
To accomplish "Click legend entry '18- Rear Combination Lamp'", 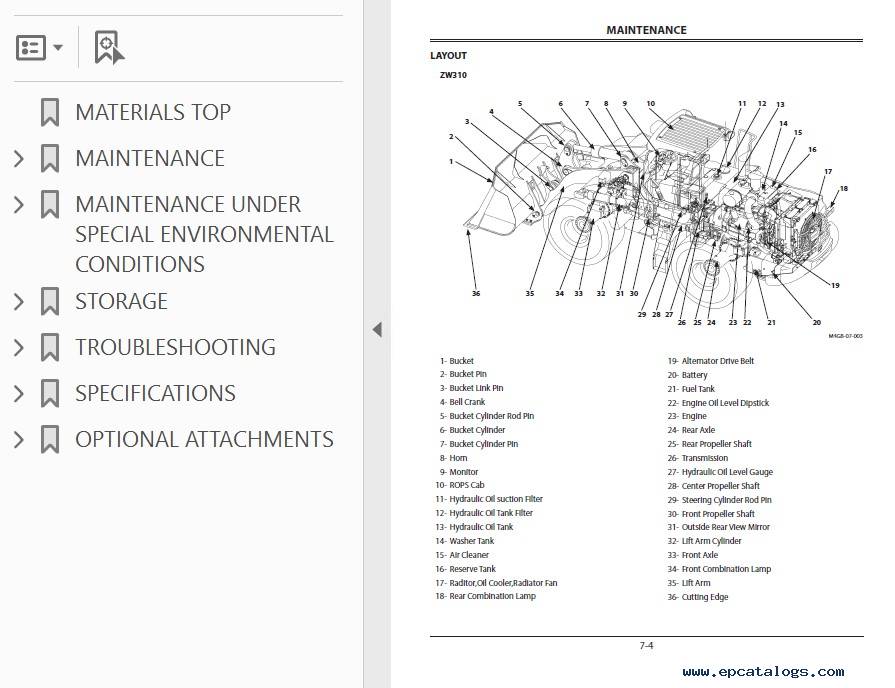I will [x=486, y=596].
